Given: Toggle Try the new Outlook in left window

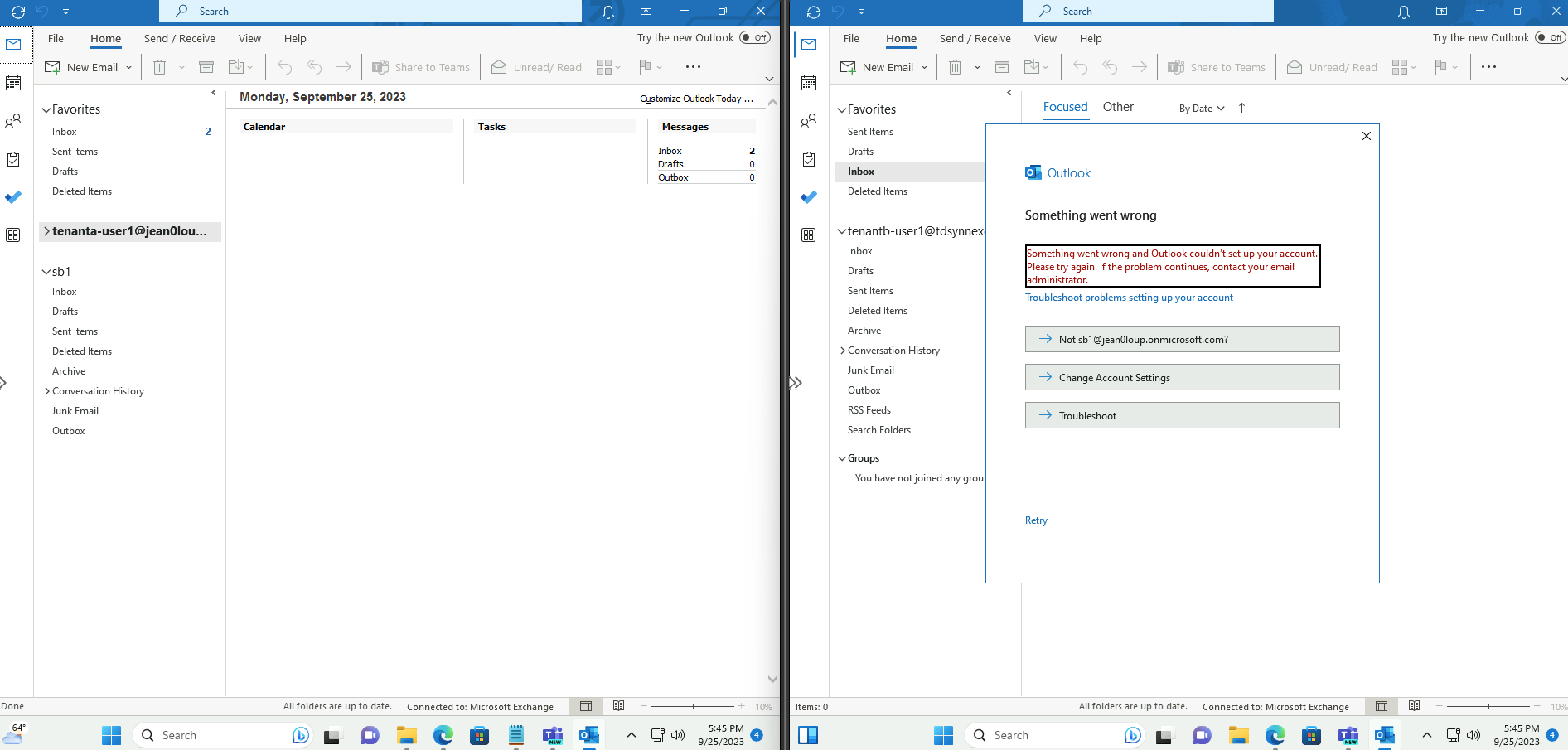Looking at the screenshot, I should [755, 37].
